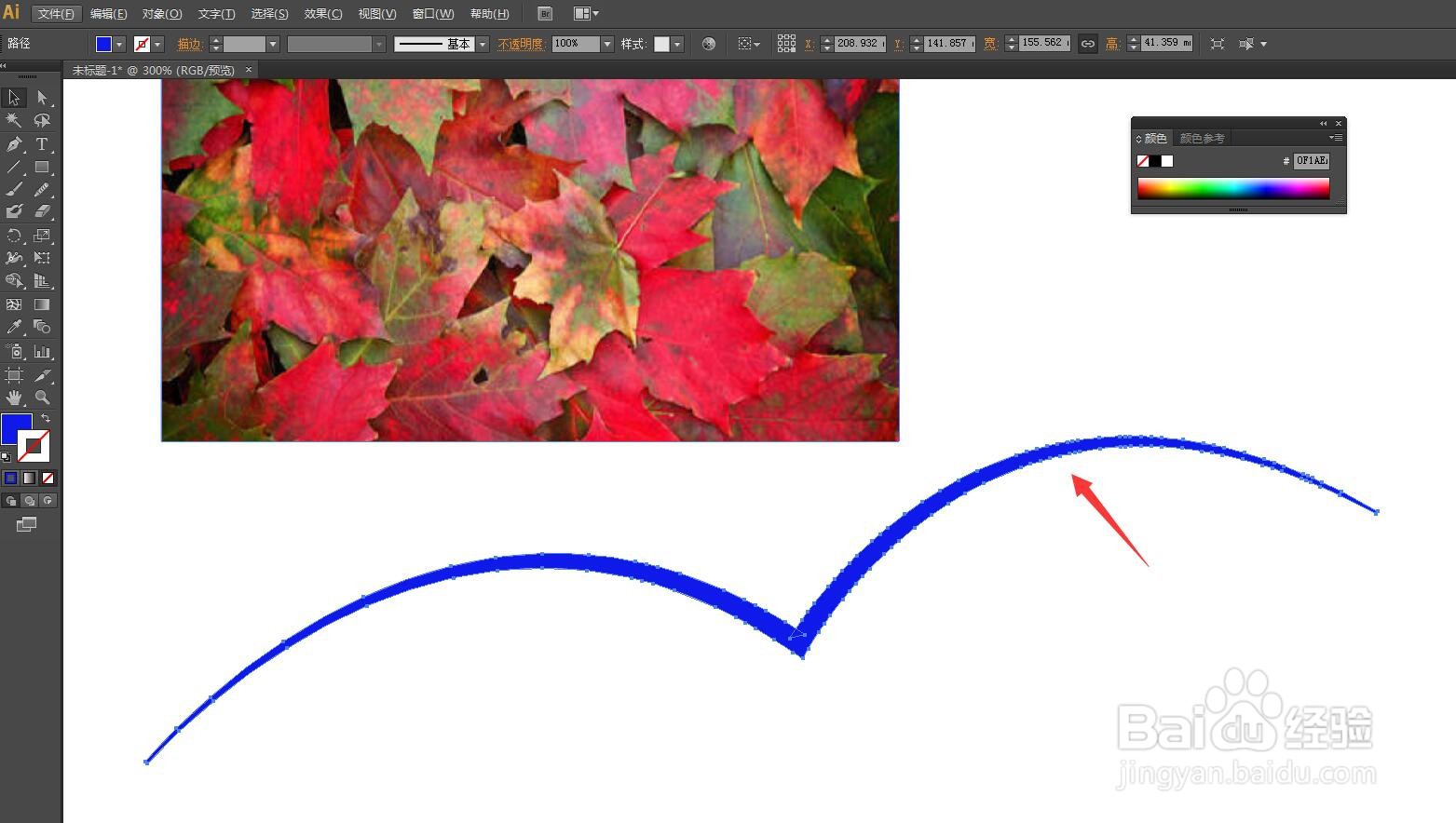Select the Gradient tool
The image size is (1456, 823).
42,304
